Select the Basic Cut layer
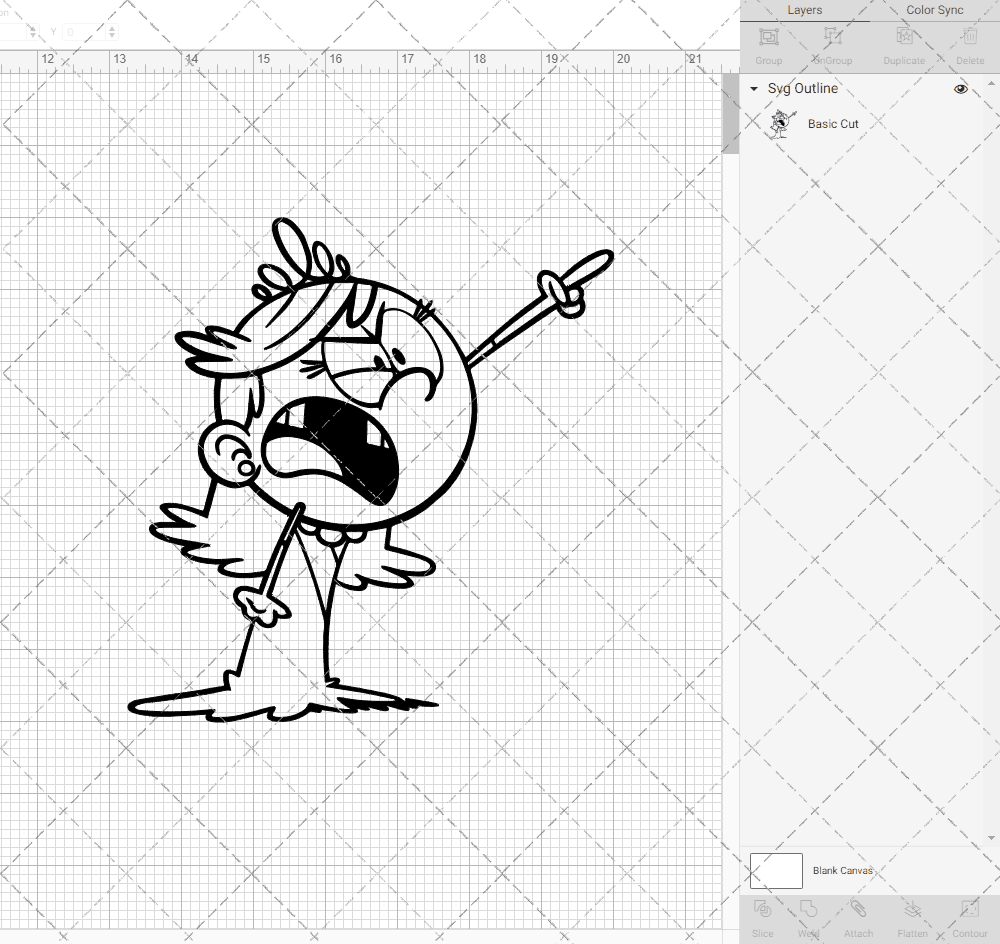 pos(834,124)
